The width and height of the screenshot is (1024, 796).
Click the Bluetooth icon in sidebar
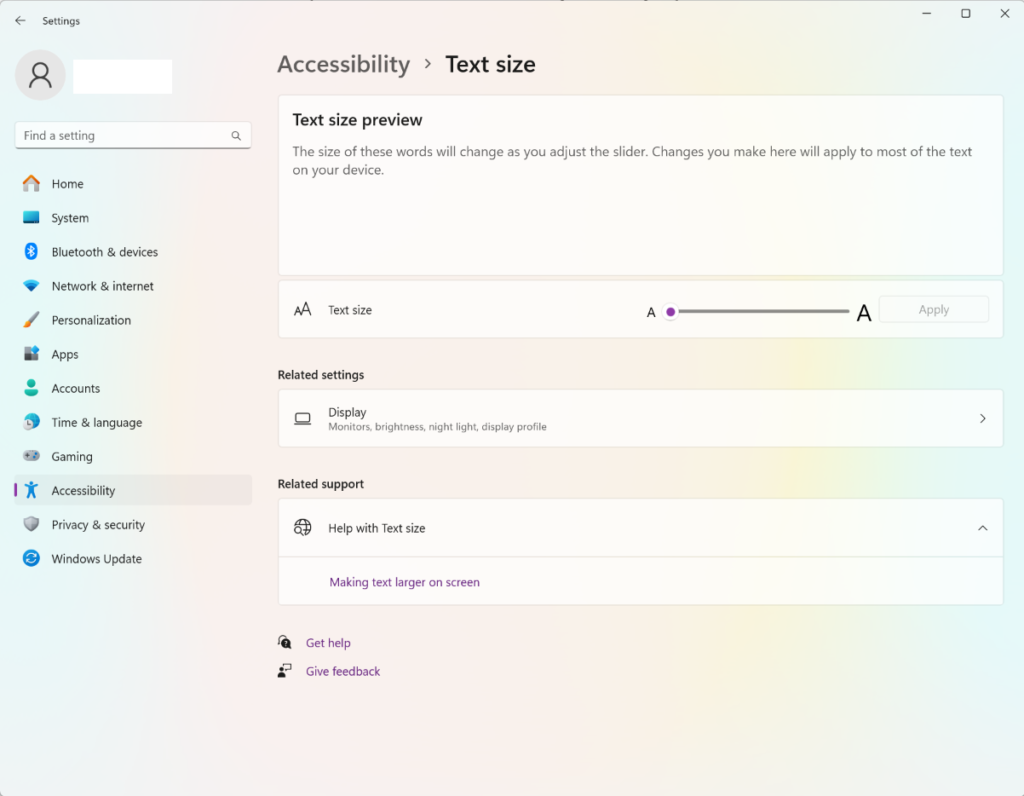[31, 251]
